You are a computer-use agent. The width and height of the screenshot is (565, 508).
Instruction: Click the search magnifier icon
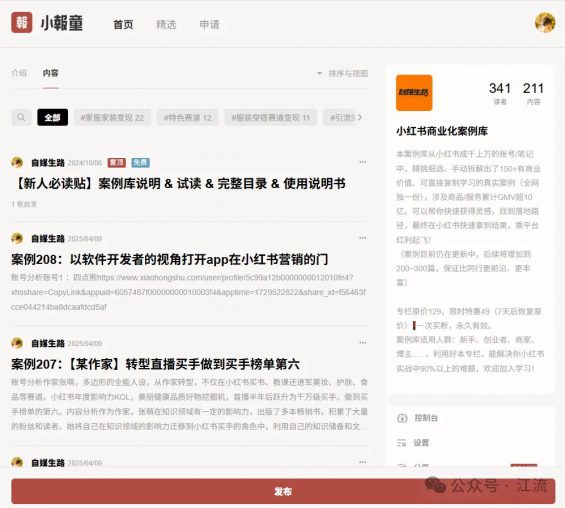[x=21, y=117]
